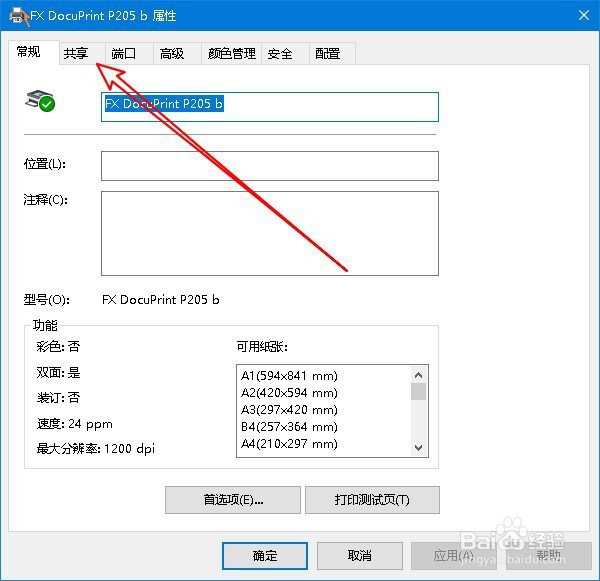Select A3(297x420 mm) paper entry
This screenshot has height=581, width=600.
coord(289,410)
